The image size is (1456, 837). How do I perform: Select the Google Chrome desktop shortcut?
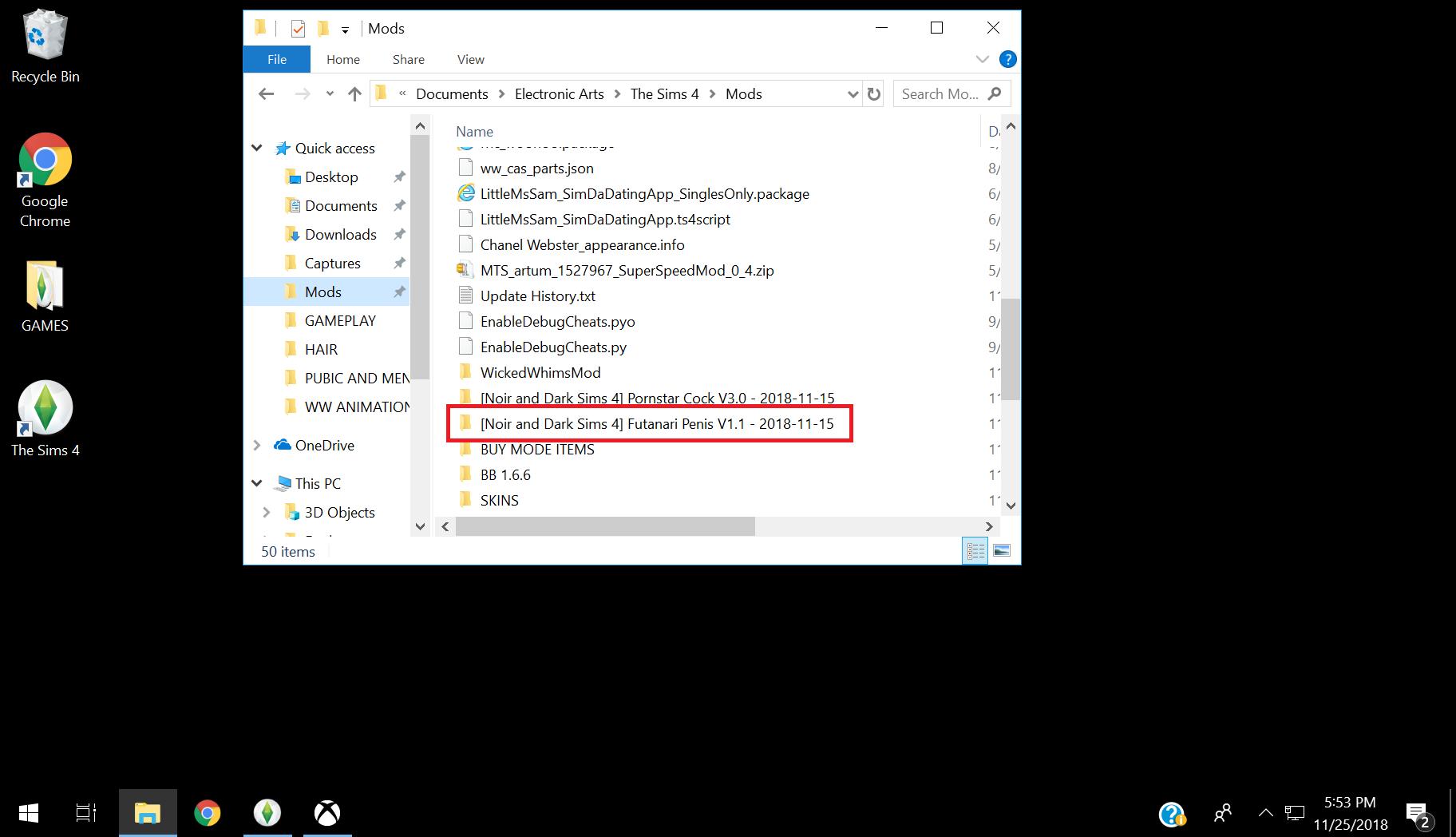click(x=45, y=180)
